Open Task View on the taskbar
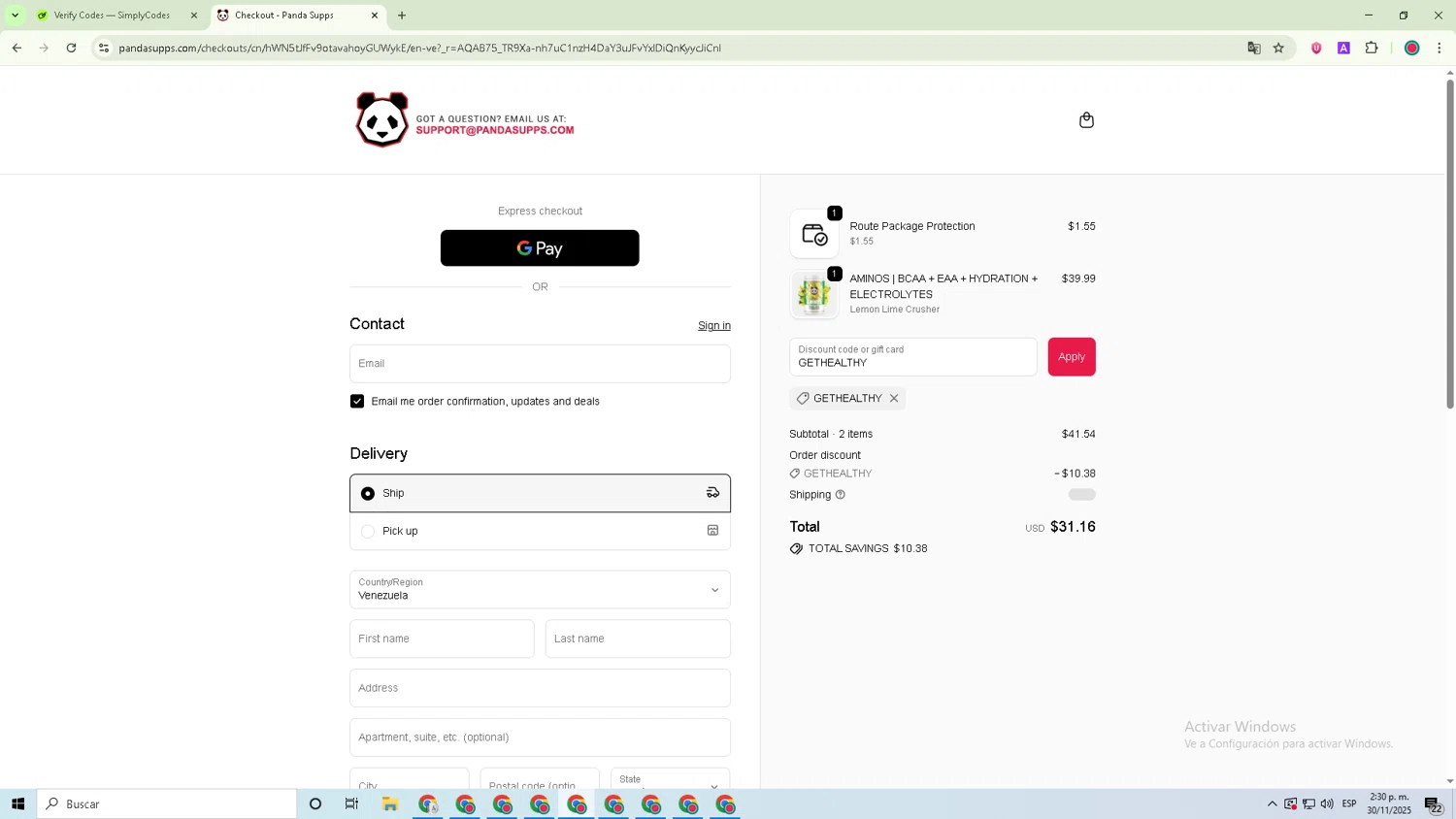This screenshot has height=819, width=1456. coord(352,804)
